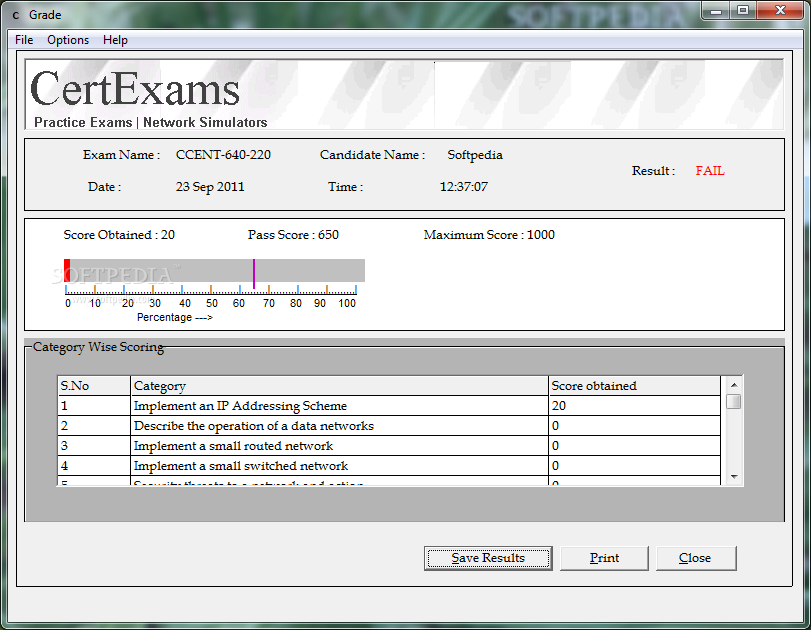Select the Category column header

(x=339, y=386)
